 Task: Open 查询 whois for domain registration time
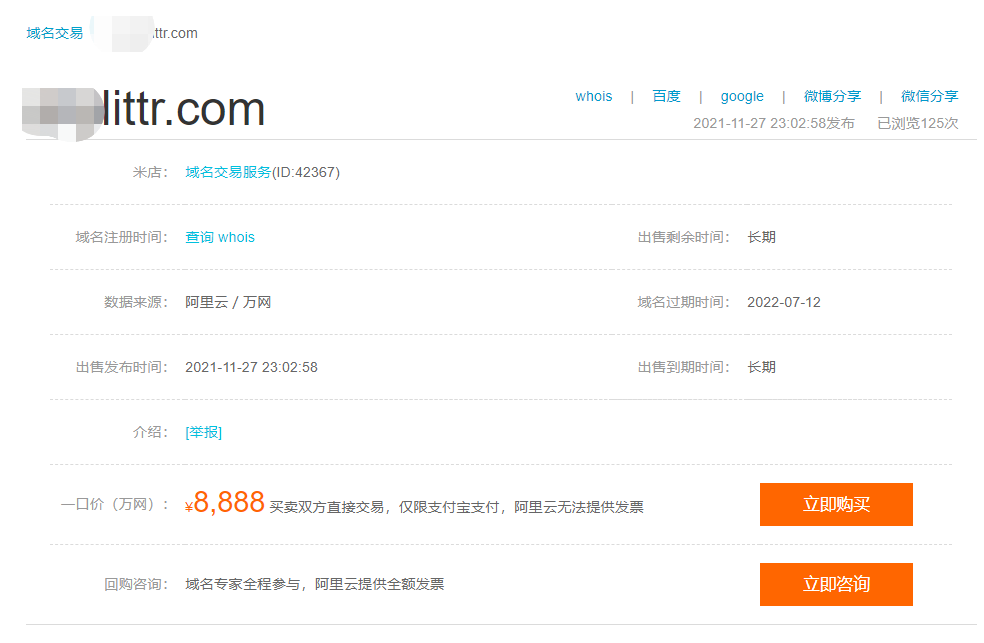coord(219,237)
